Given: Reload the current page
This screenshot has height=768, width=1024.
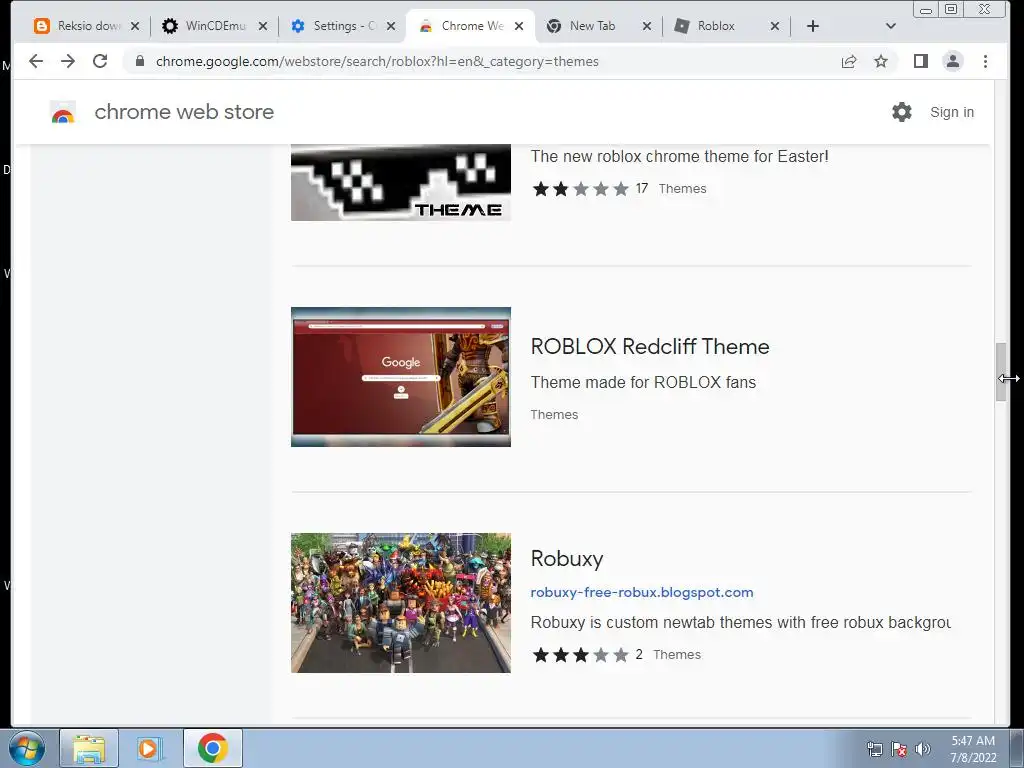Looking at the screenshot, I should pyautogui.click(x=100, y=61).
